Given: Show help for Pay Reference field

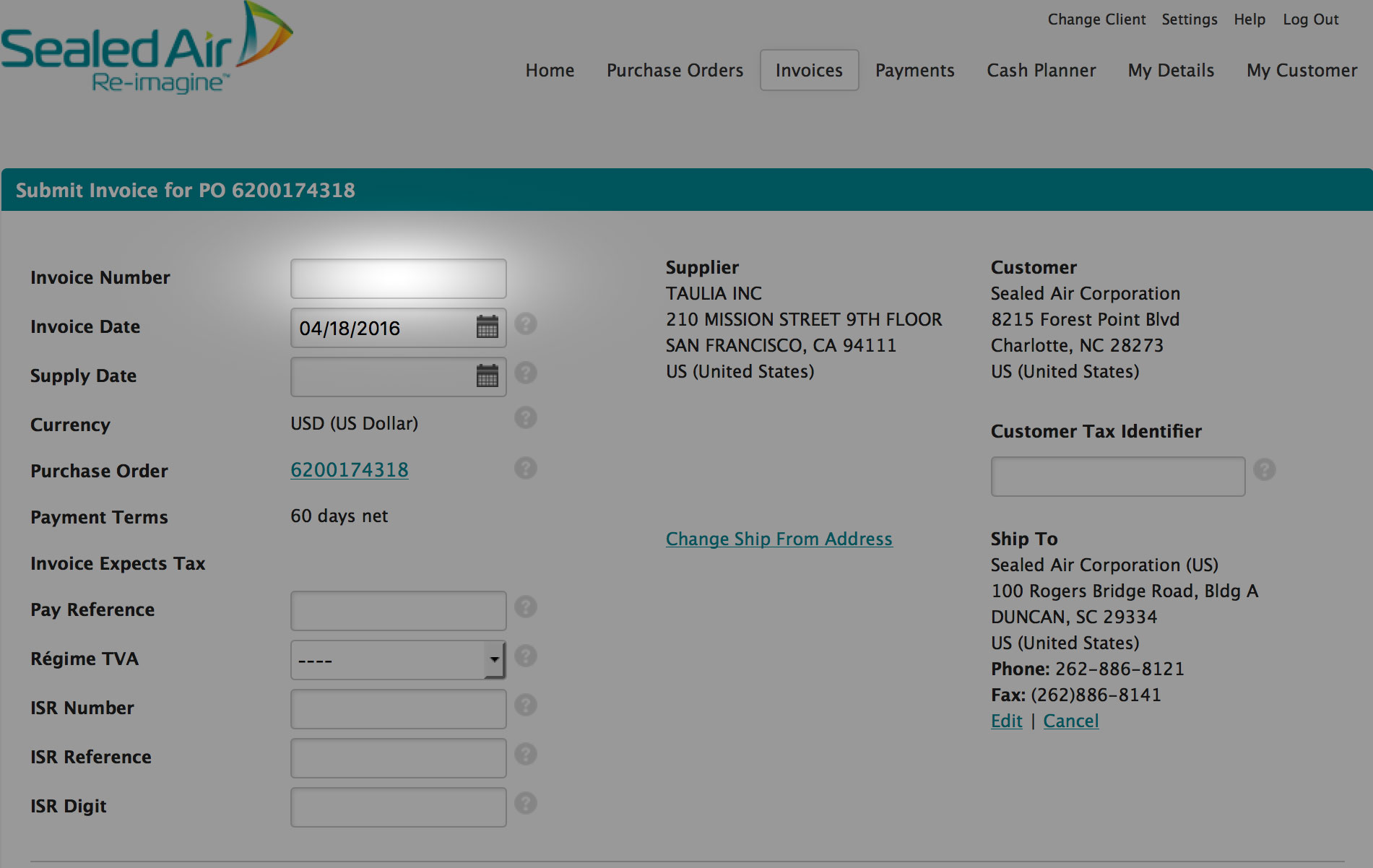Looking at the screenshot, I should pos(526,607).
